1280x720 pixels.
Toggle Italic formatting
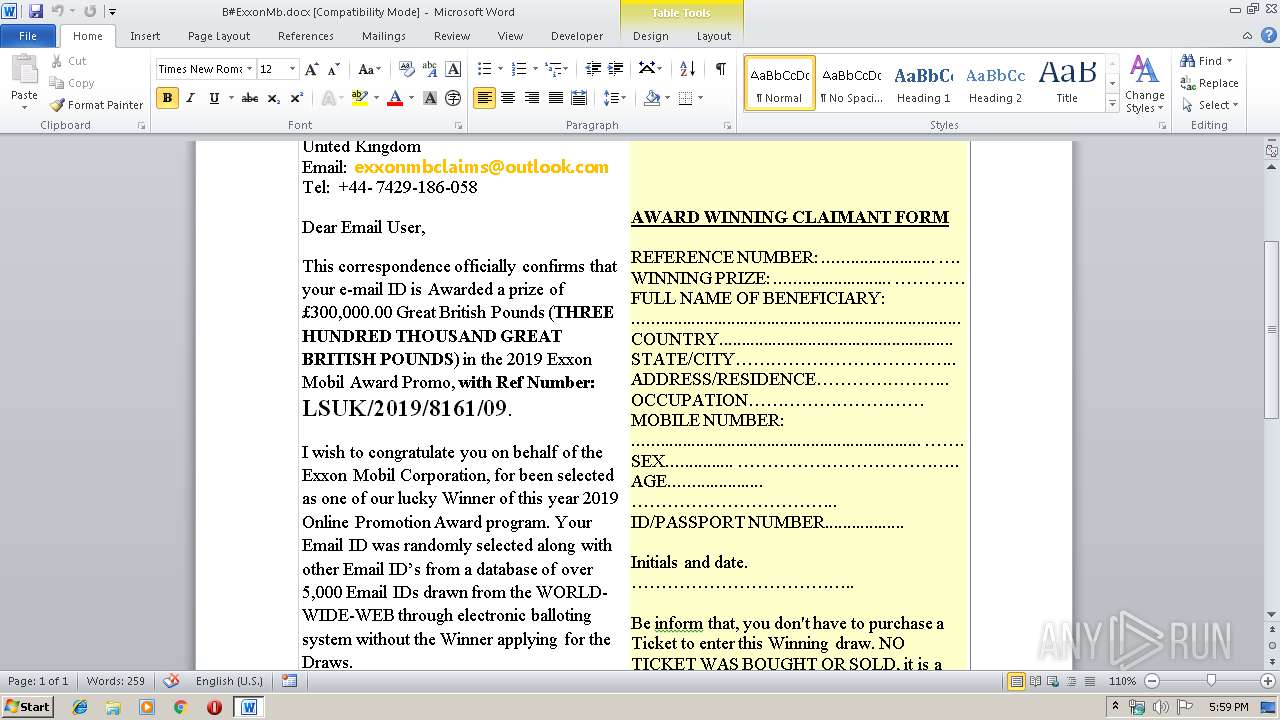[x=191, y=98]
